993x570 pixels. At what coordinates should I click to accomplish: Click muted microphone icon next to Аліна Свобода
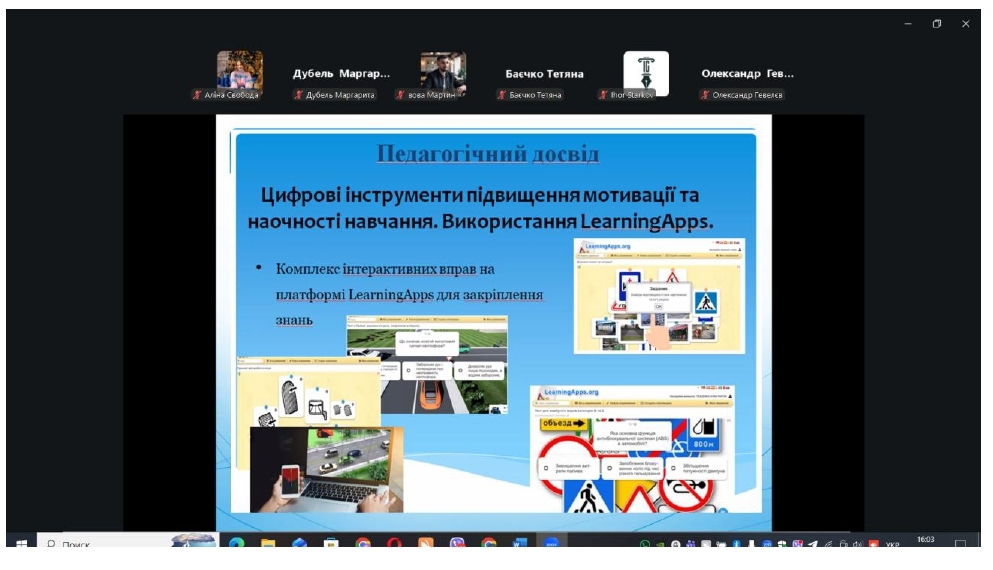point(197,95)
